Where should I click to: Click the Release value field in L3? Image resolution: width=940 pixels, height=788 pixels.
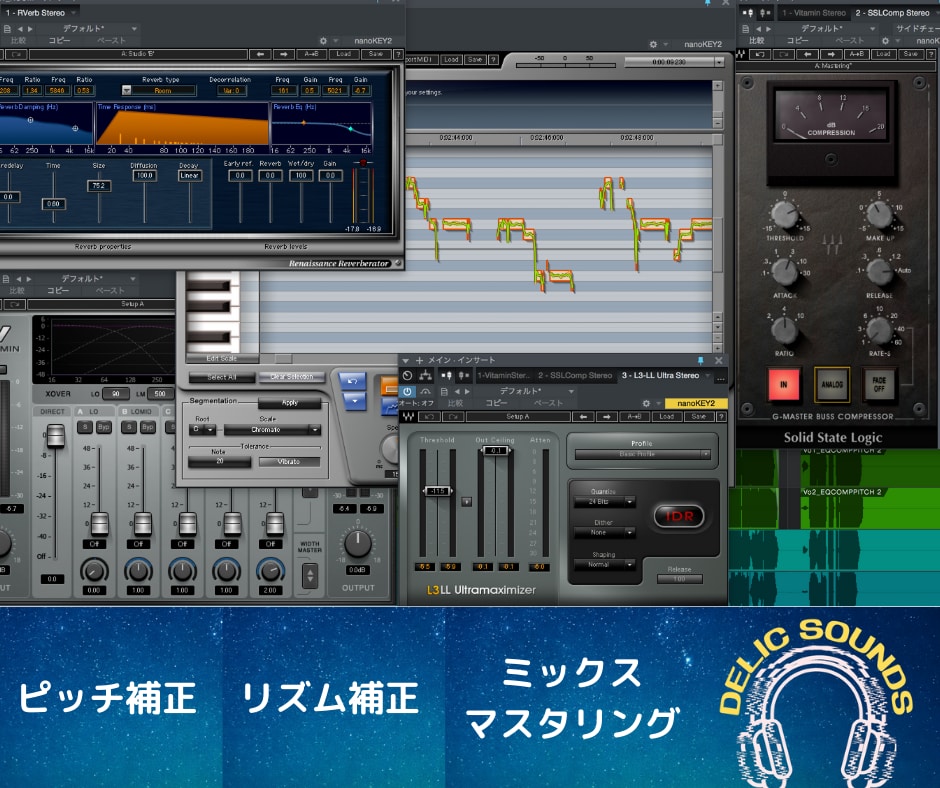coord(679,579)
